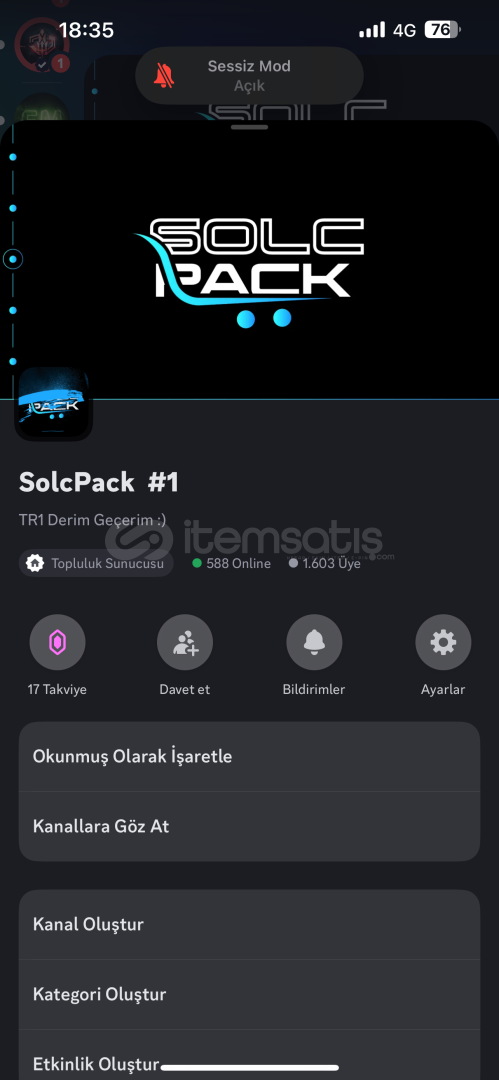
Task: Tap the pink boost gem icon
Action: coord(57,643)
